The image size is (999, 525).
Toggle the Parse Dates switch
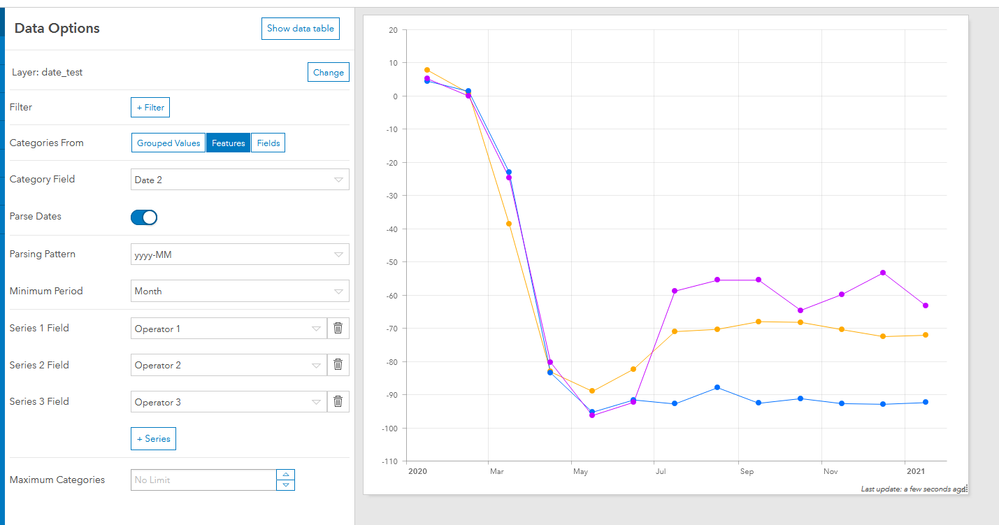click(x=144, y=217)
